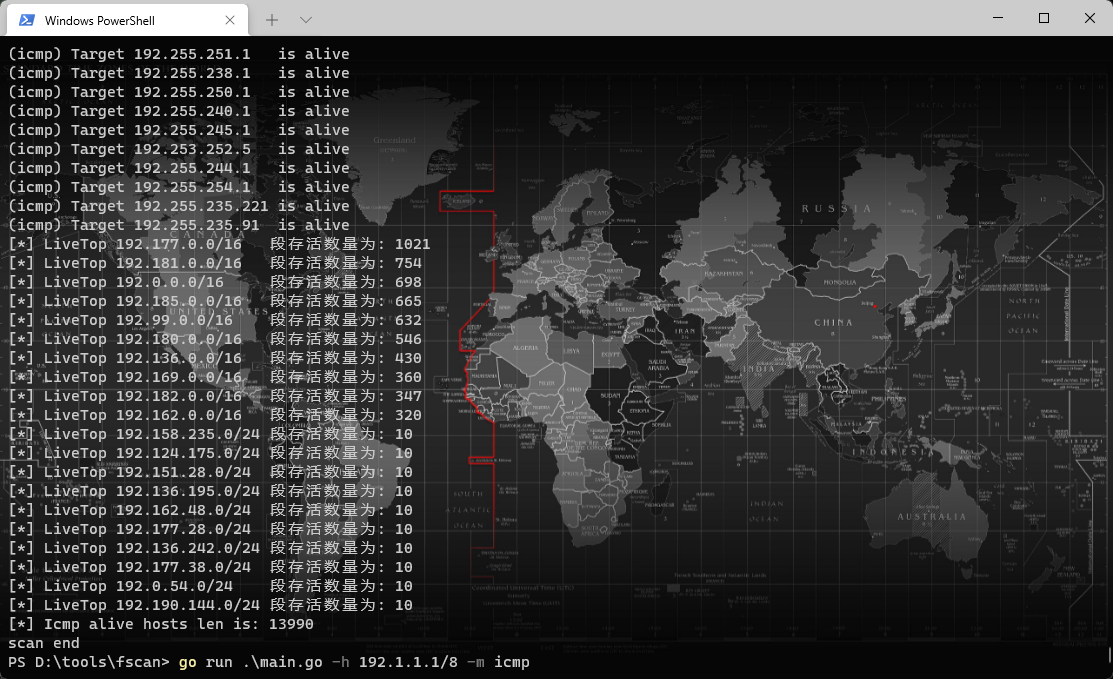
Task: Click the 'scan end' output line
Action: (x=43, y=643)
